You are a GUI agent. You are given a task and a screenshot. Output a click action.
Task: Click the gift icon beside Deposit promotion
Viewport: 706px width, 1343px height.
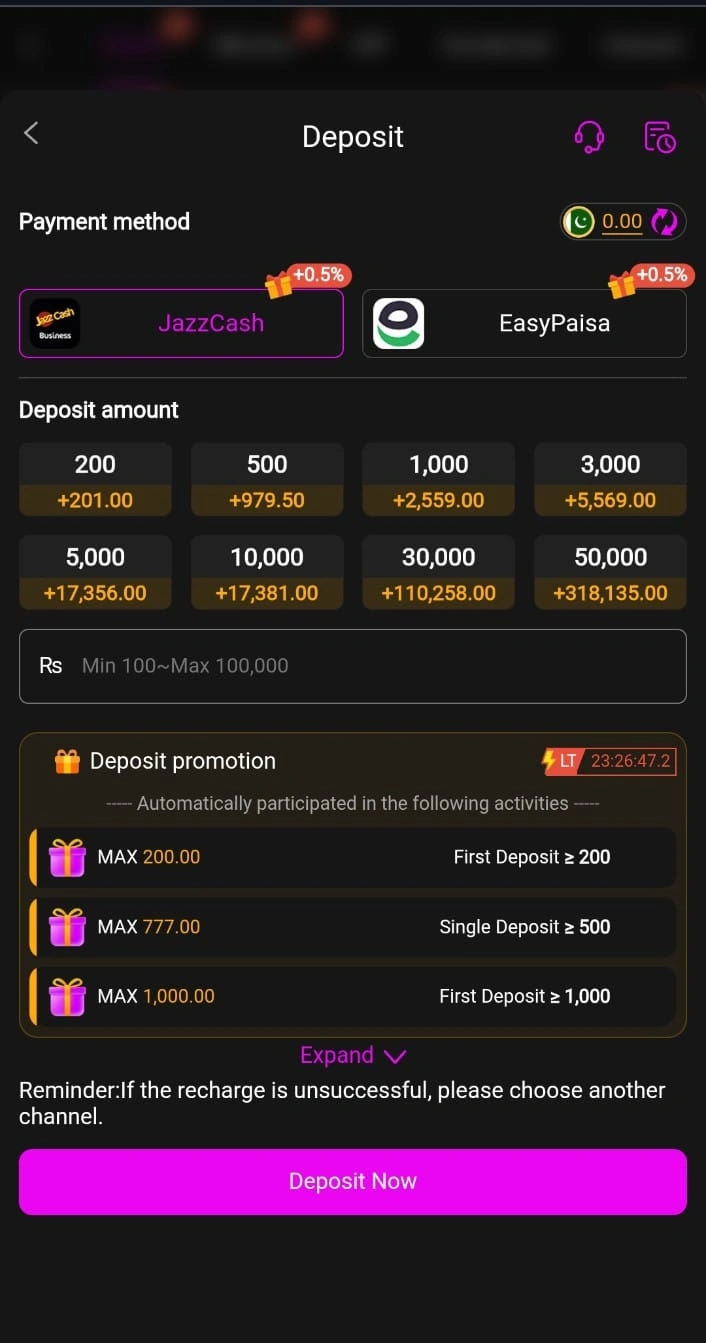[67, 762]
